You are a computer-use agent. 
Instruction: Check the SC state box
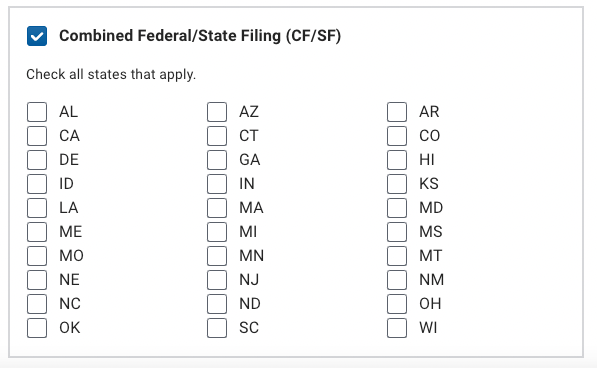[217, 328]
